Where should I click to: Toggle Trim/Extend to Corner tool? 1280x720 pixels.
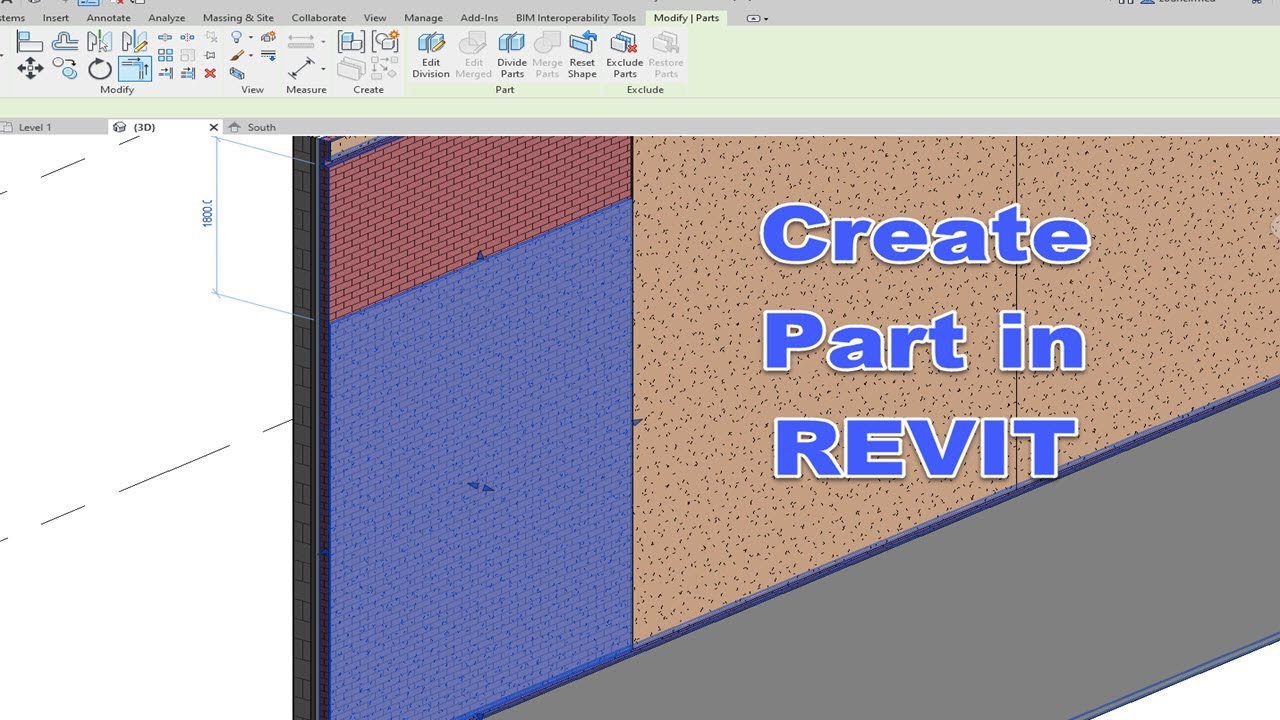pos(135,69)
